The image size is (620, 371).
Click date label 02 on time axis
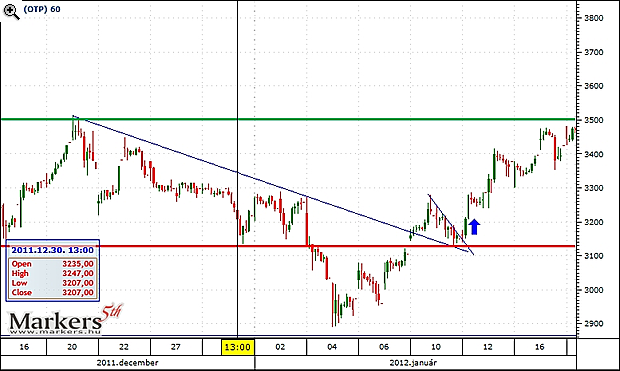280,347
